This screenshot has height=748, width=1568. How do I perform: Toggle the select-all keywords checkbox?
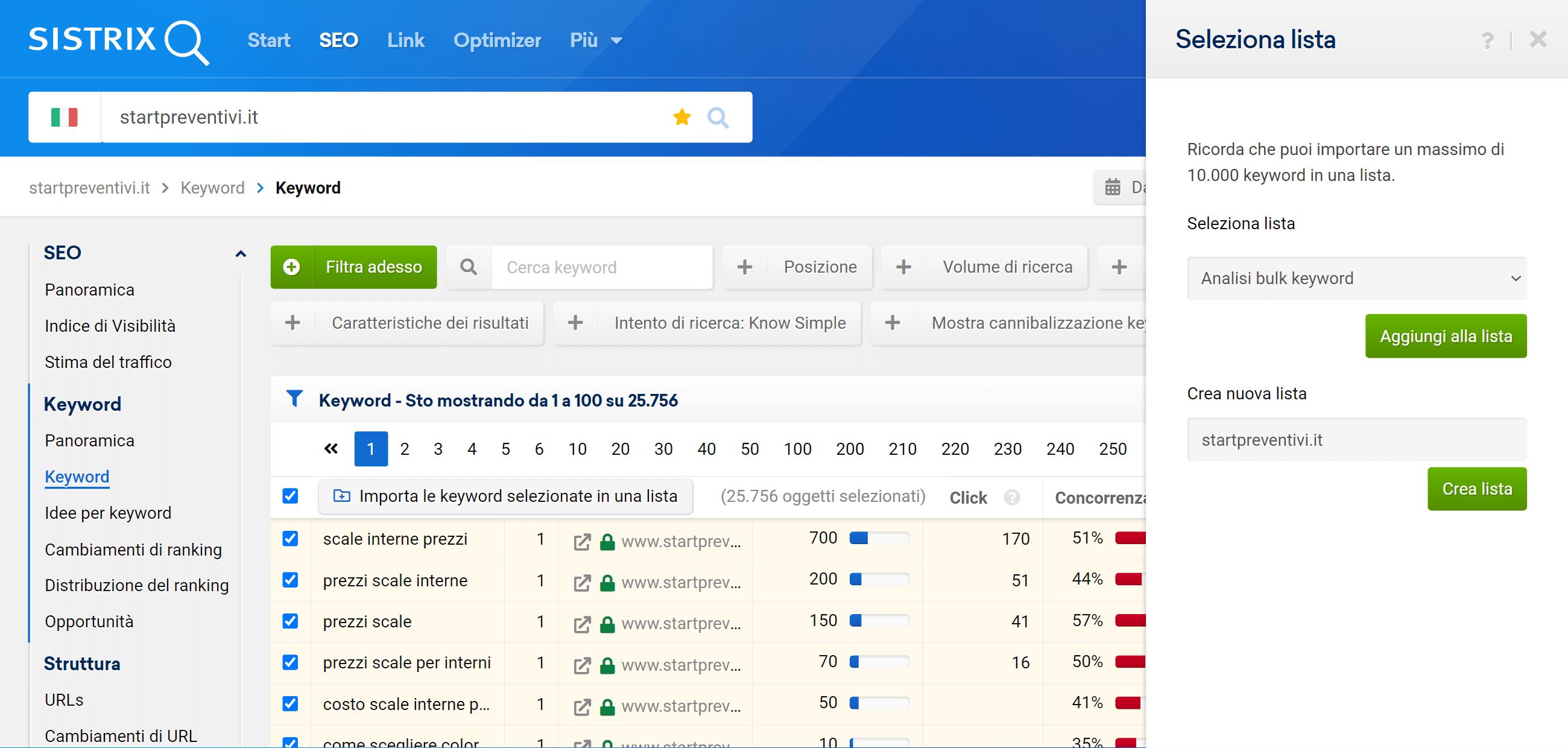coord(290,495)
